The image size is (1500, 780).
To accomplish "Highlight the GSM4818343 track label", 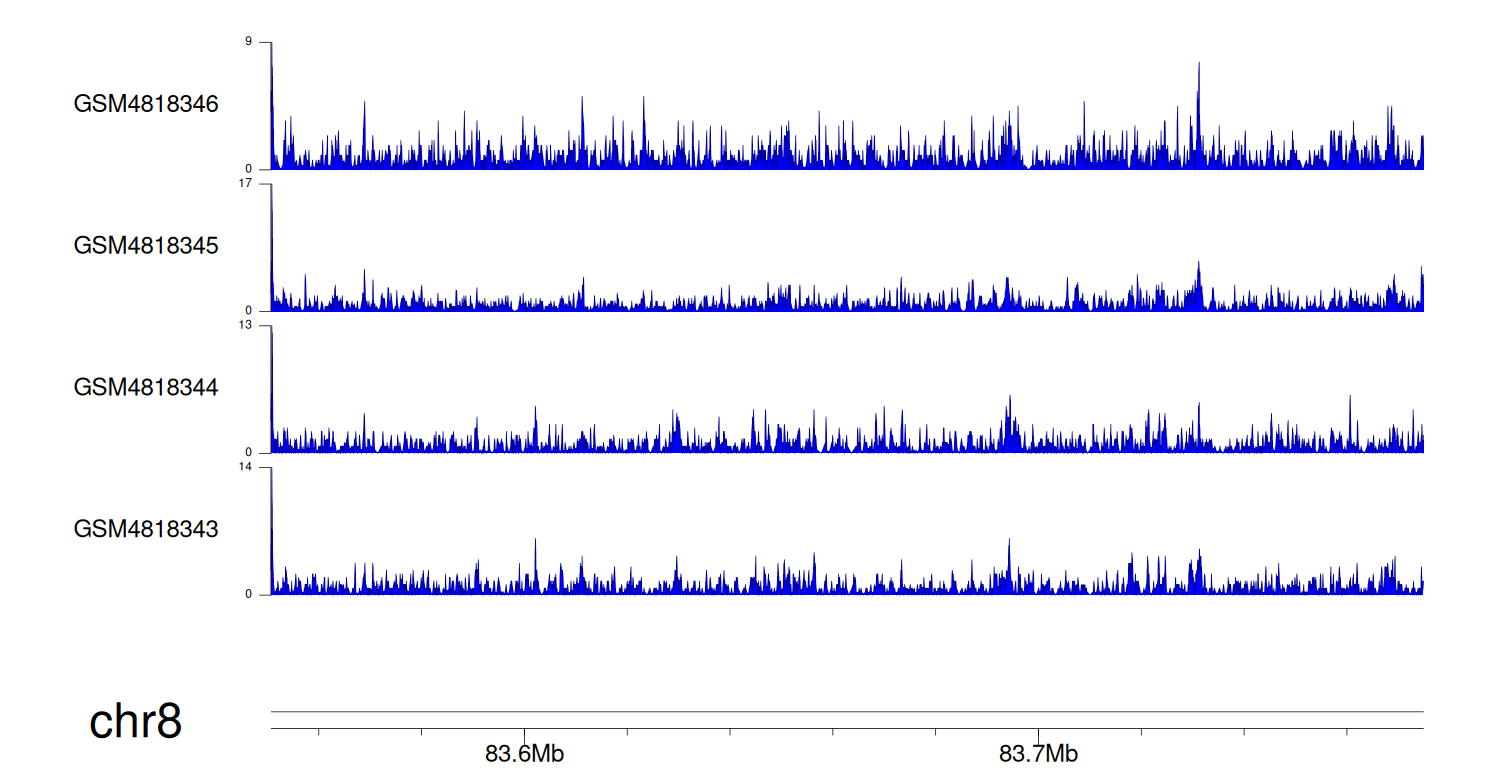I will pos(146,528).
